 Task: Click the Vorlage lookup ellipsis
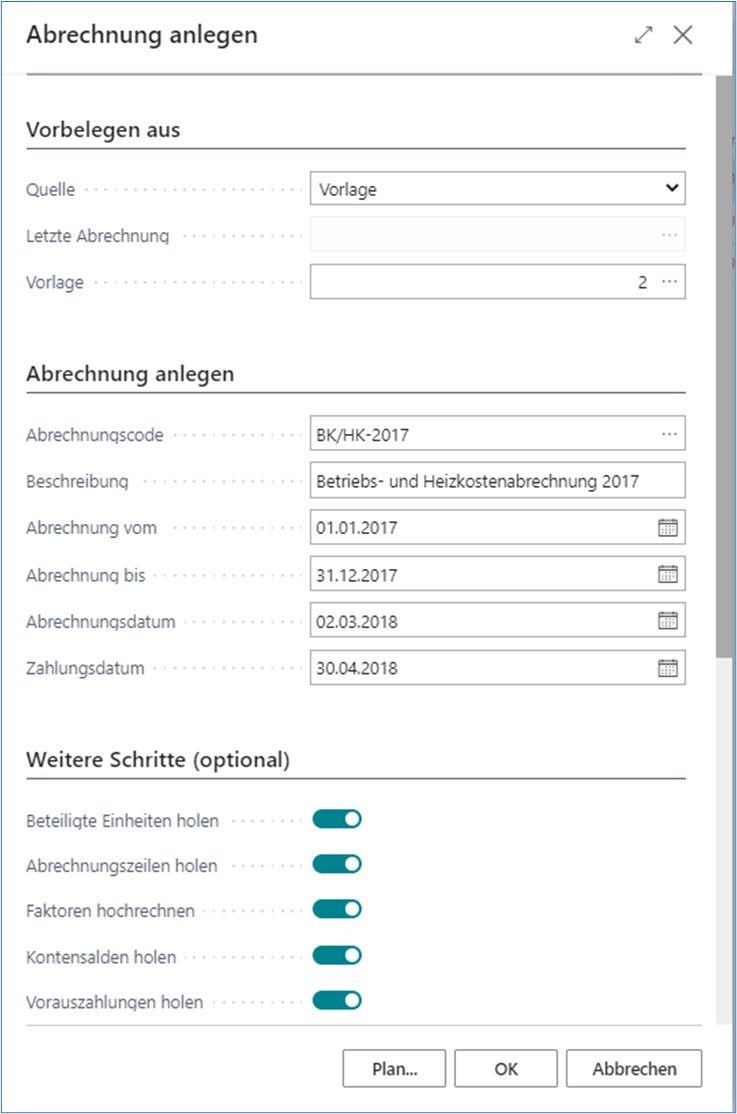pyautogui.click(x=669, y=282)
